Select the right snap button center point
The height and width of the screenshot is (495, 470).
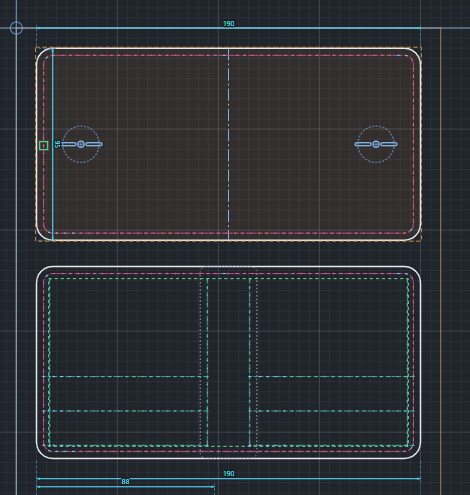coord(376,144)
